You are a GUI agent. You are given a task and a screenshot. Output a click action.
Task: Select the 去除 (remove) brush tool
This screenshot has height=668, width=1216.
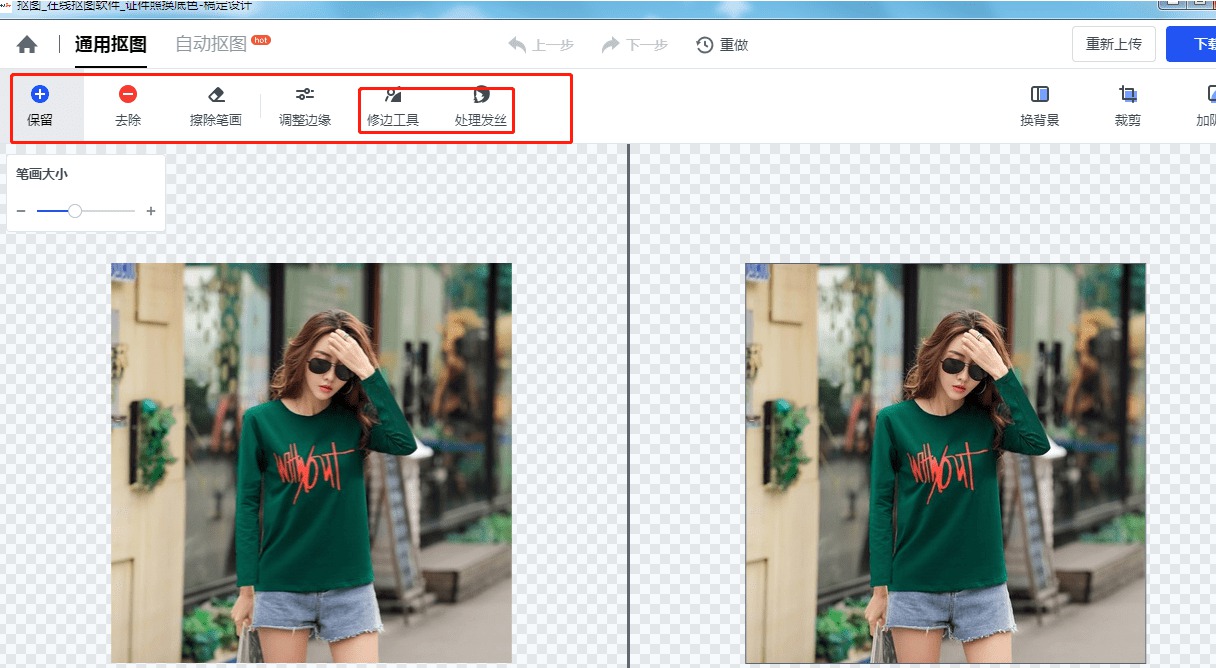(x=128, y=106)
